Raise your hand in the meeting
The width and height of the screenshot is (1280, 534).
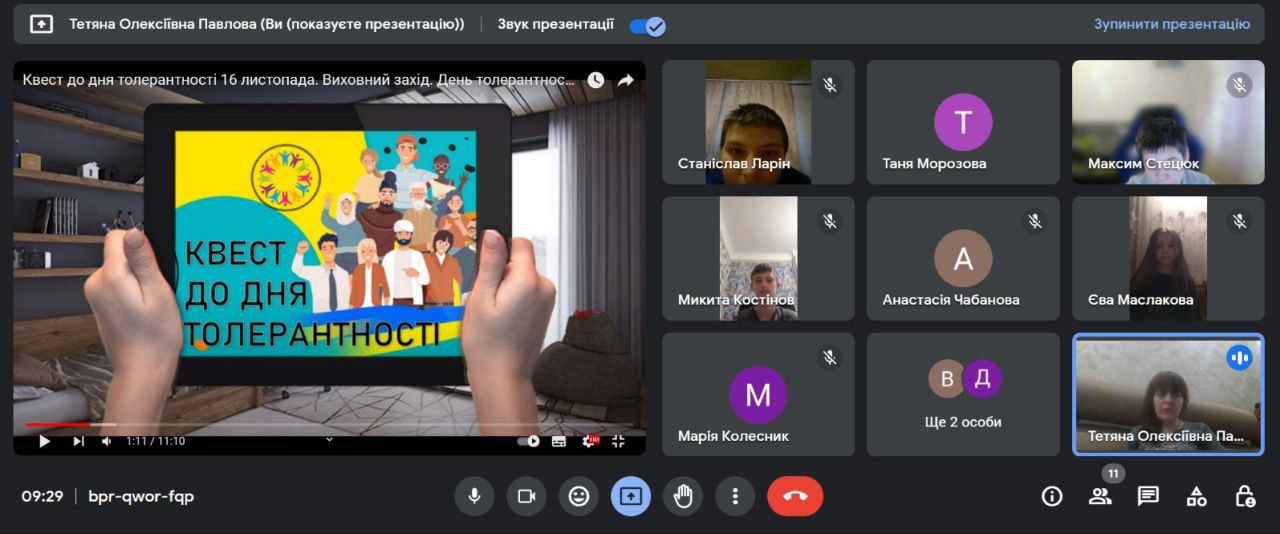[x=683, y=496]
